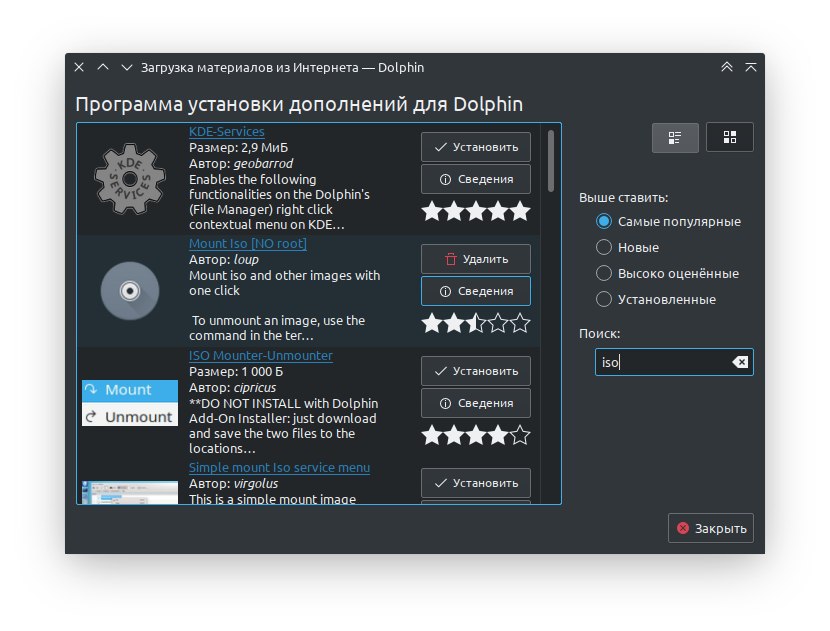Click the Simple mount Iso screenshot thumbnail

click(130, 492)
